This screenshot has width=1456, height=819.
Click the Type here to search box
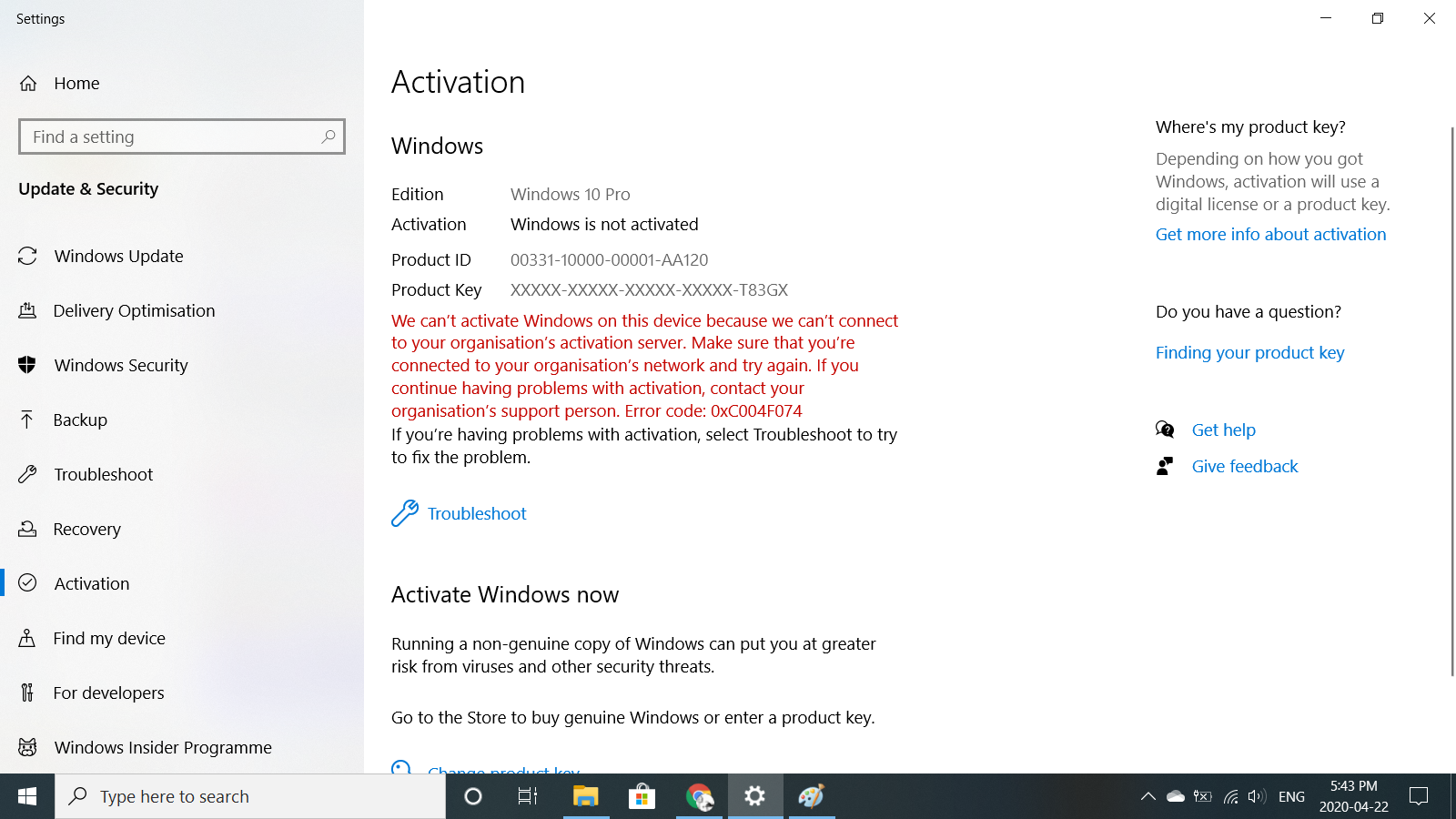(x=250, y=796)
